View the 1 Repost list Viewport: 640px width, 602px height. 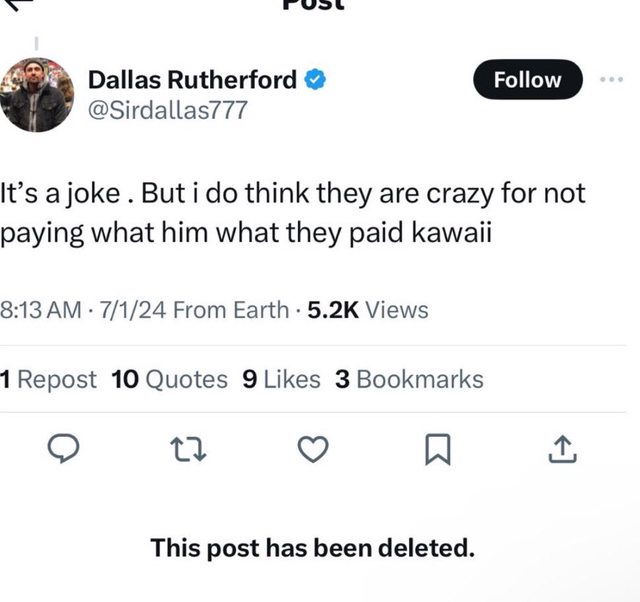pyautogui.click(x=49, y=379)
